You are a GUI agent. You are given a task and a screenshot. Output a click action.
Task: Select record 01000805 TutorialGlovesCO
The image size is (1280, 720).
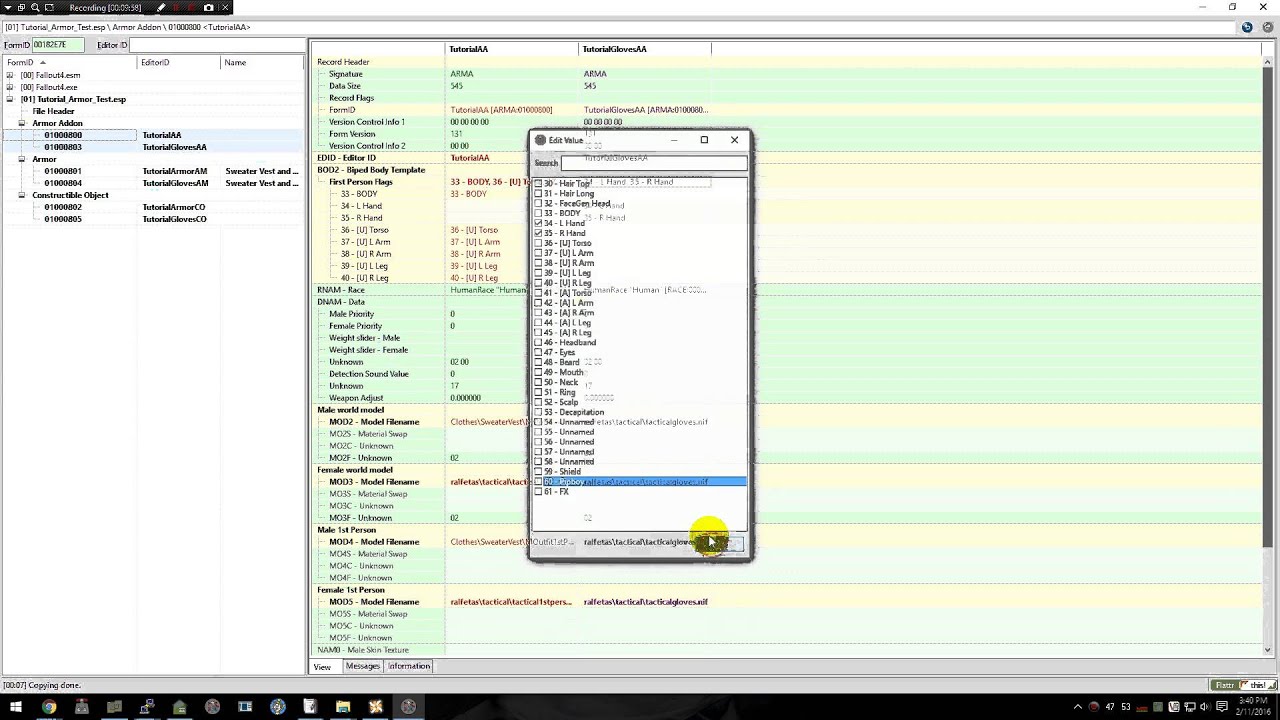(152, 219)
